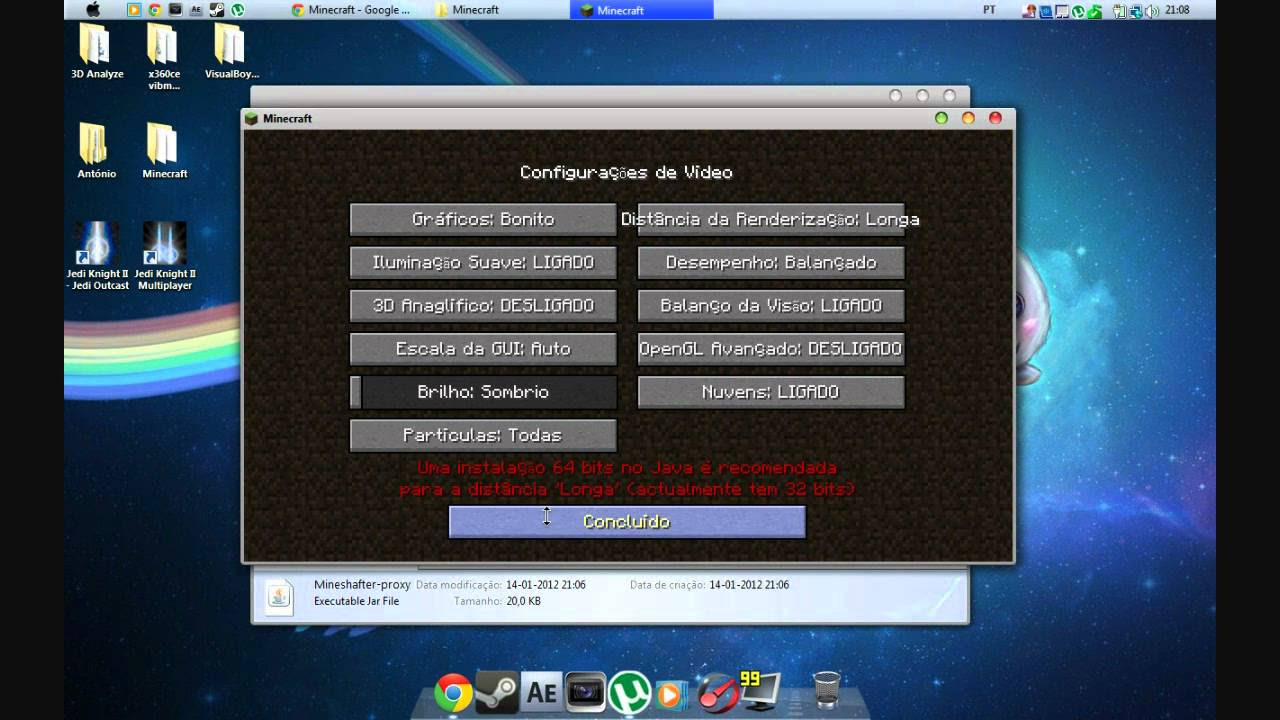Open the camera app in the dock
Screen dimensions: 1280x720
click(585, 692)
